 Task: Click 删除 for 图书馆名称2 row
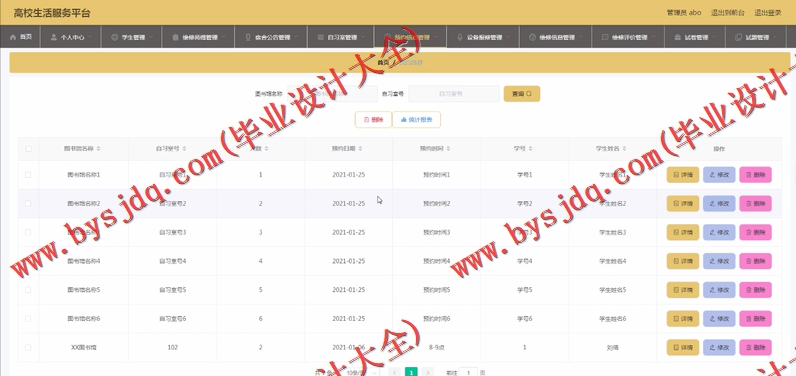coord(755,203)
